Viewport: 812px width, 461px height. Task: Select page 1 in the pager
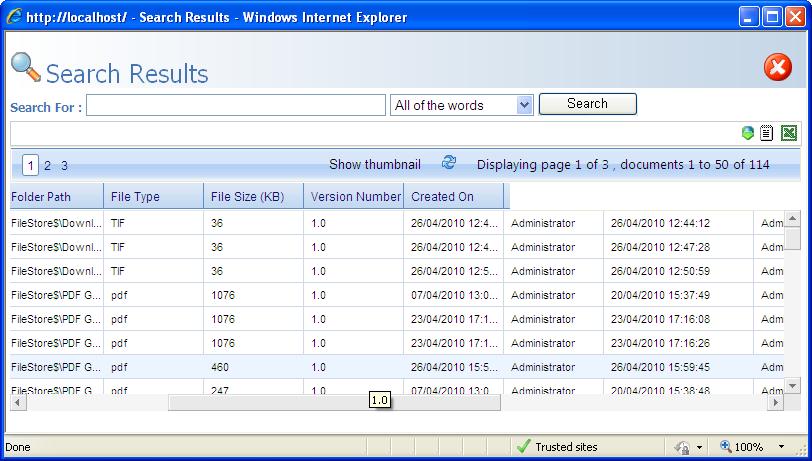click(31, 166)
